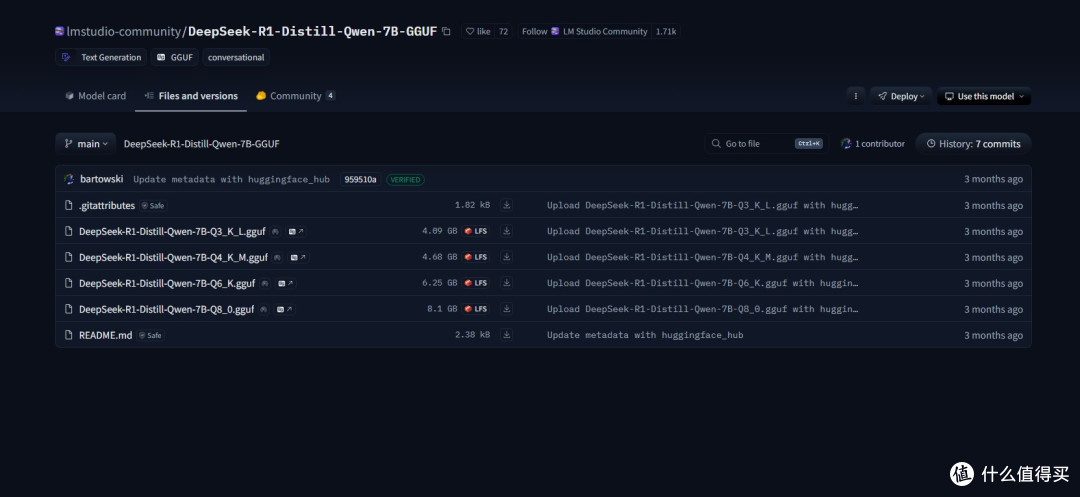Open DeepSeek-R1-Distill-Qwen-7B-Q3_K_L.gguf file
1080x497 pixels.
click(x=172, y=232)
